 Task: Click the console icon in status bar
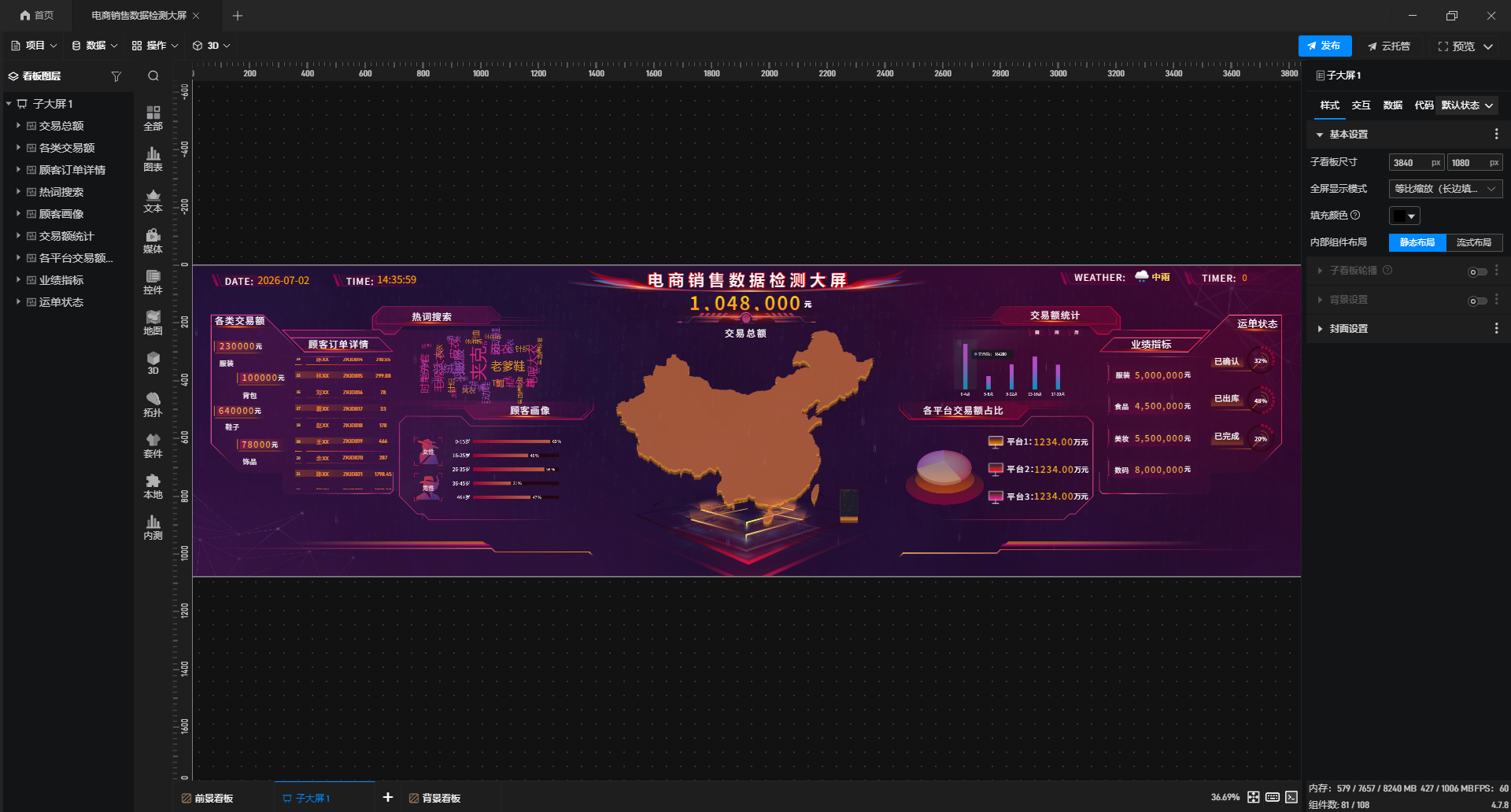coord(1291,797)
